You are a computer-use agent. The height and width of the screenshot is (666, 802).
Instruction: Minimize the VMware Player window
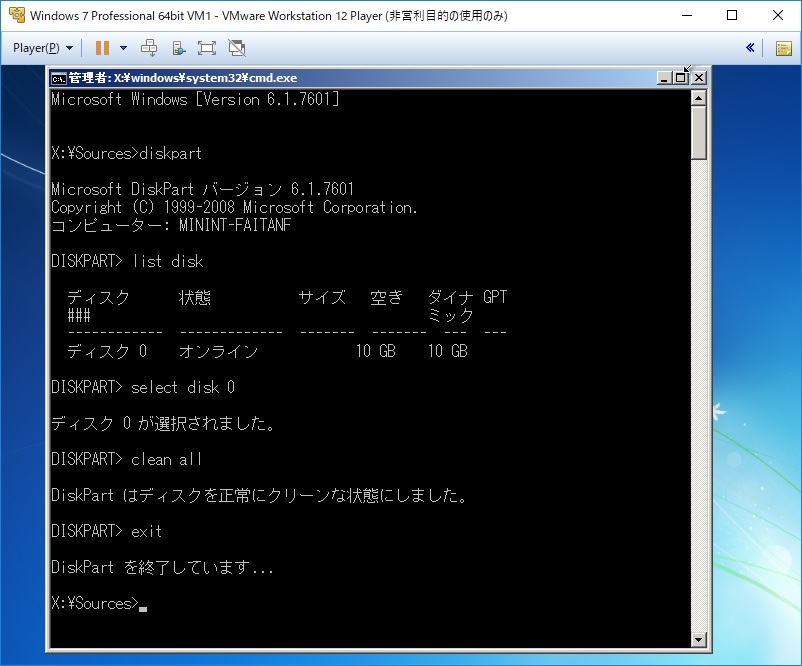pyautogui.click(x=687, y=15)
